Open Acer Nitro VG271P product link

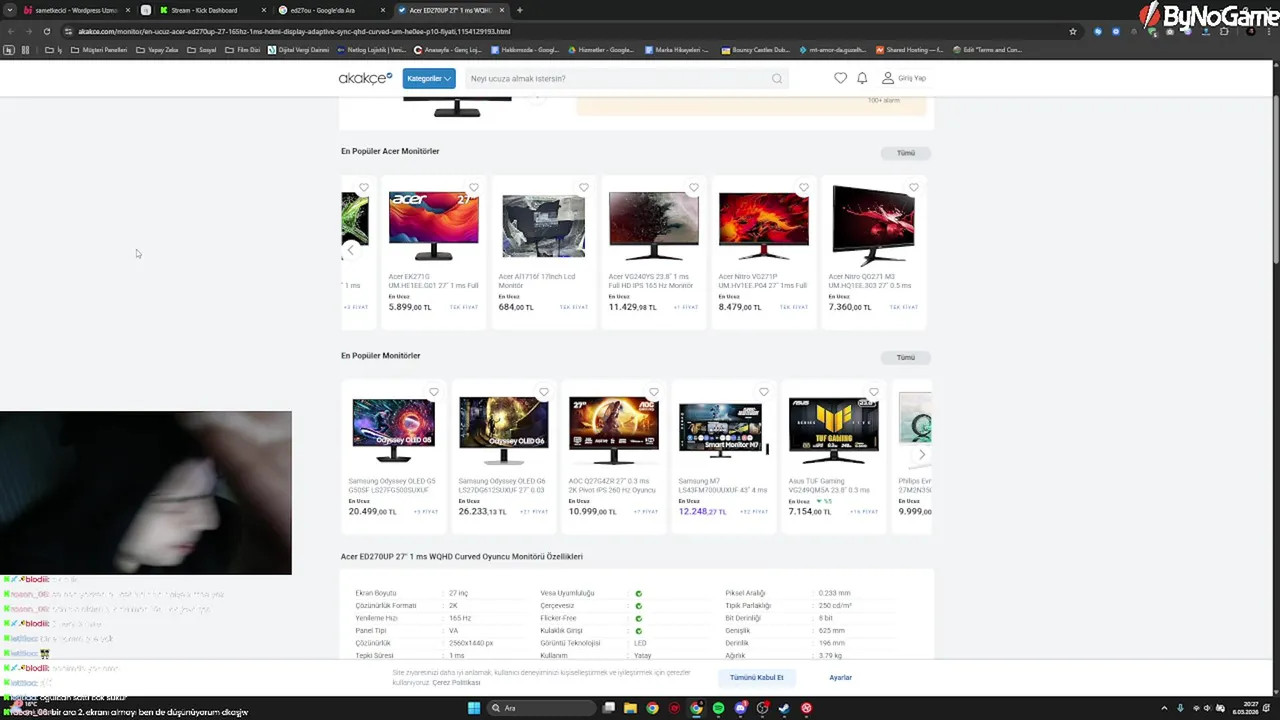763,281
